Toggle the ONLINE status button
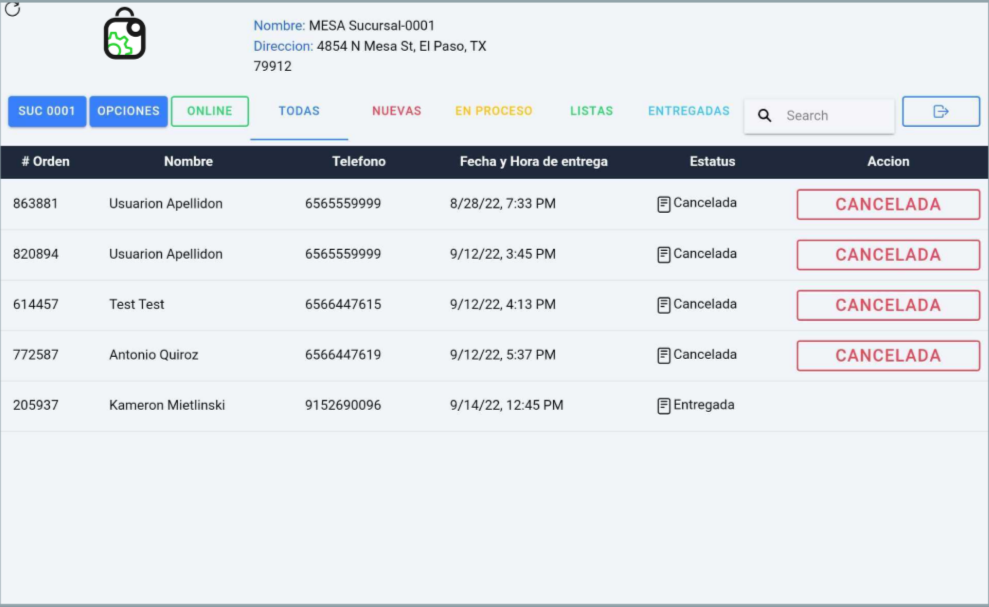 (210, 111)
